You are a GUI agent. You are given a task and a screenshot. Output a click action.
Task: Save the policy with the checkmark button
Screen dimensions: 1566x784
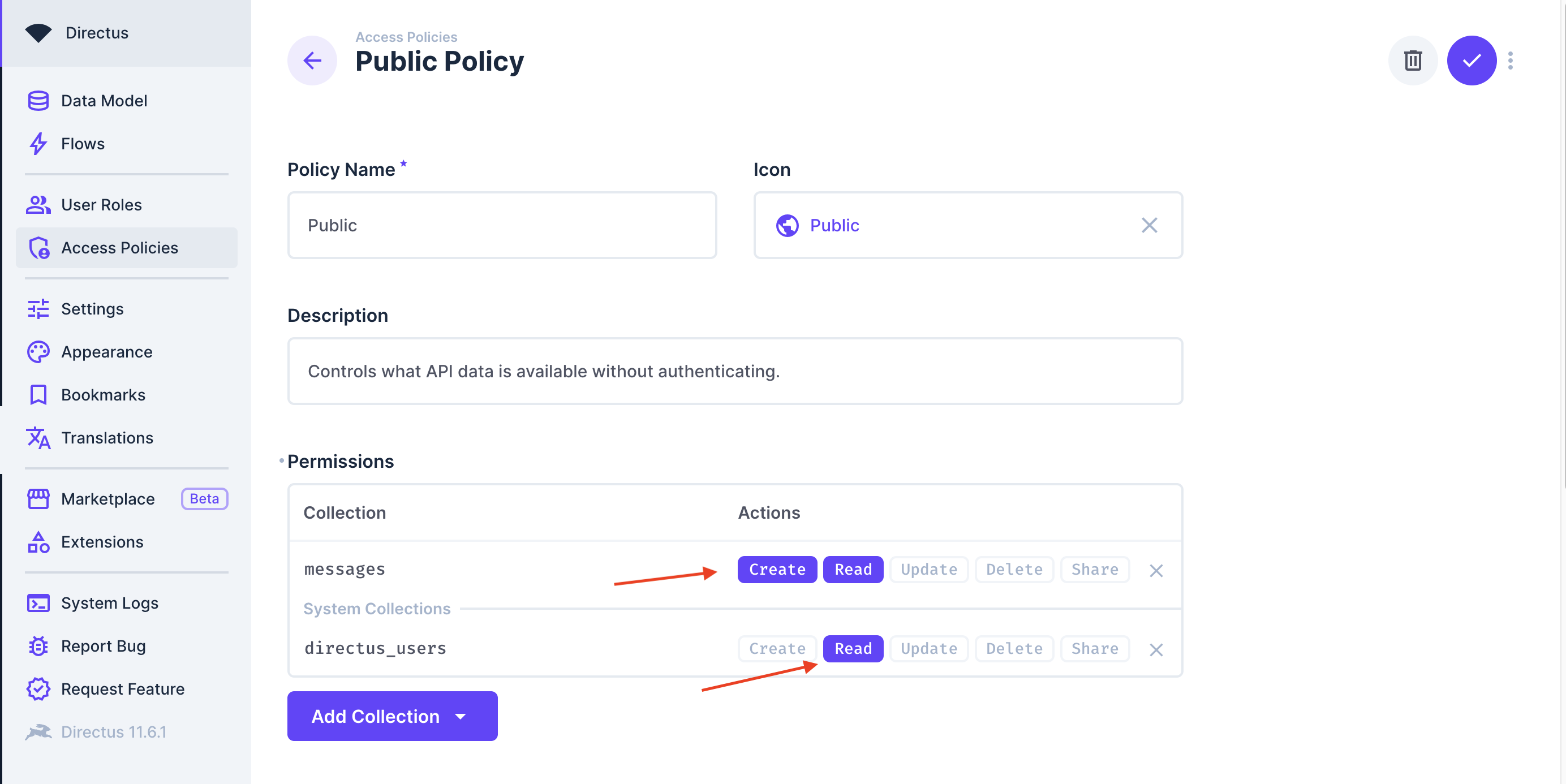pyautogui.click(x=1472, y=60)
